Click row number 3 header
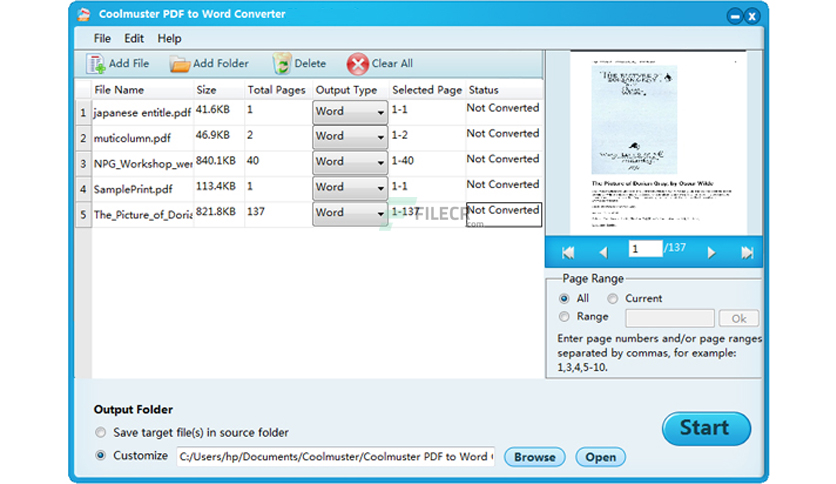This screenshot has height=484, width=836. click(x=83, y=164)
